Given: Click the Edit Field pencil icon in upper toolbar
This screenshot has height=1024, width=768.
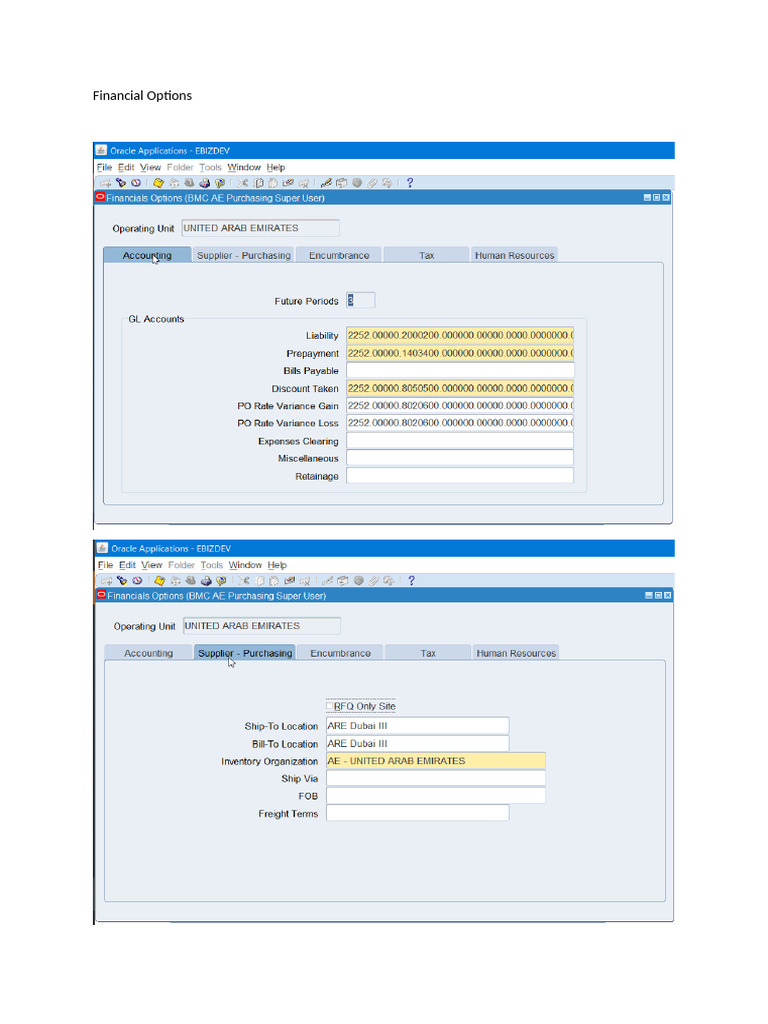Looking at the screenshot, I should [x=326, y=183].
